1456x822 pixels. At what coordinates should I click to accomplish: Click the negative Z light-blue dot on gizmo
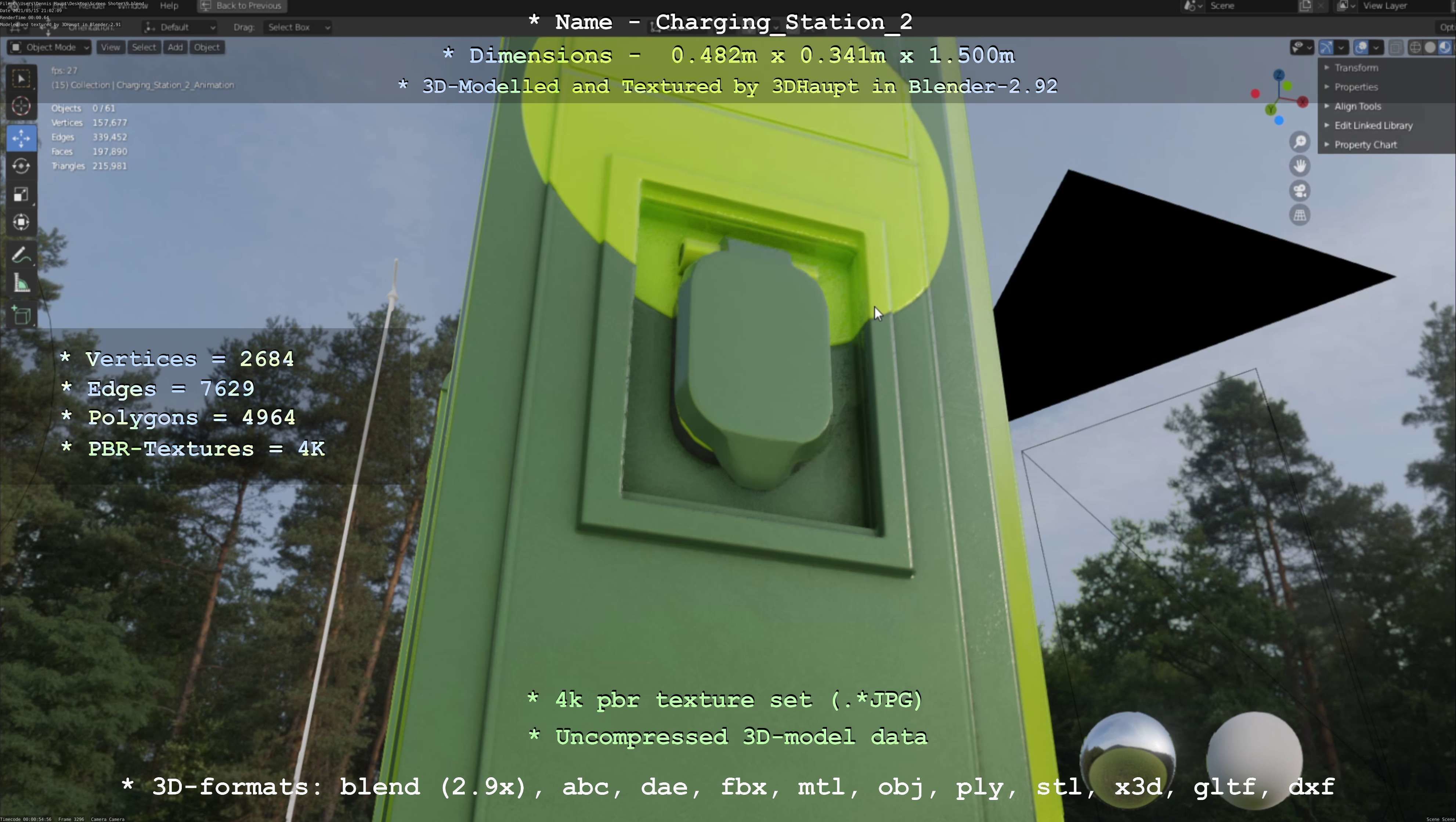tap(1279, 120)
